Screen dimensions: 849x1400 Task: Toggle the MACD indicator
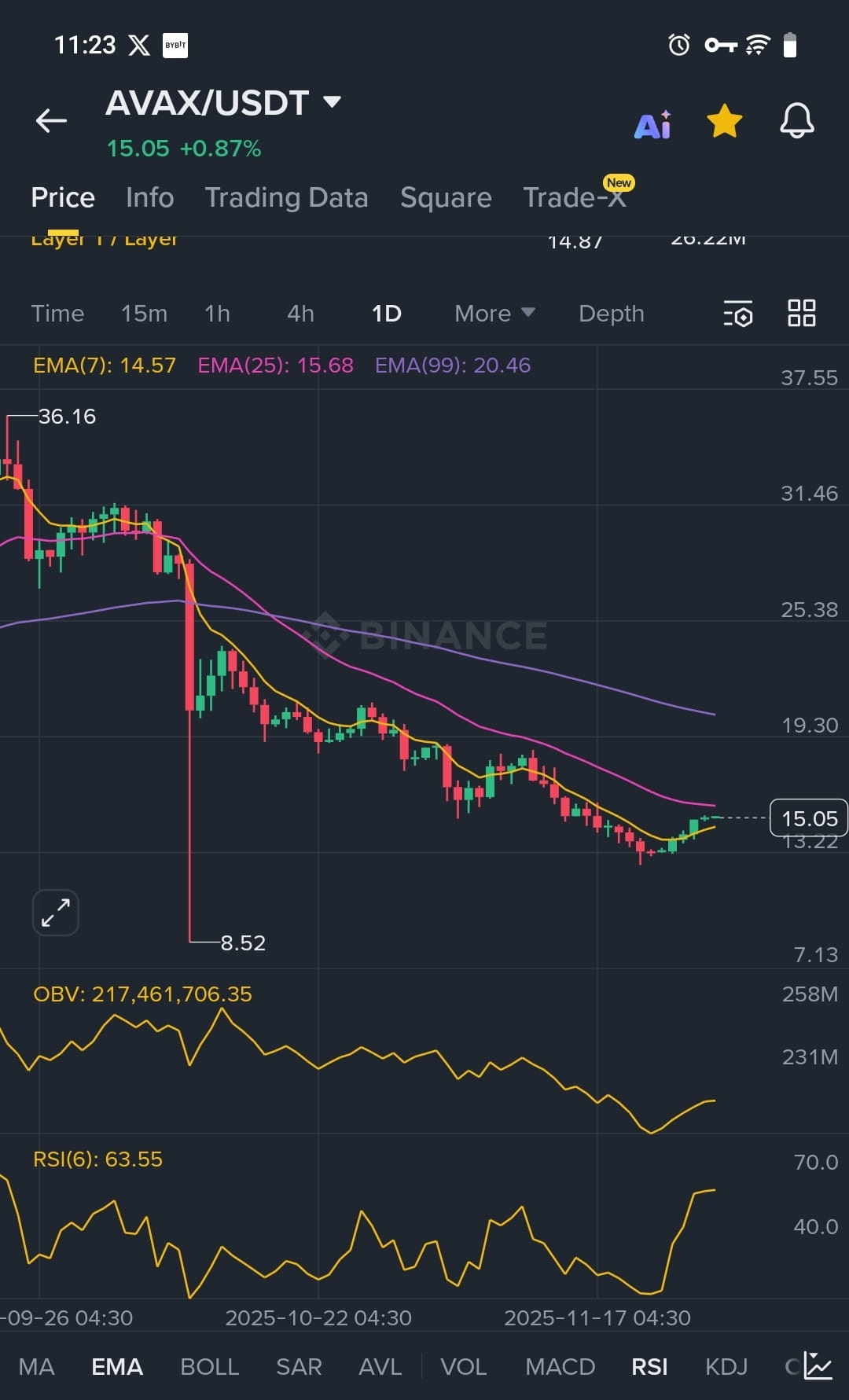[560, 1367]
